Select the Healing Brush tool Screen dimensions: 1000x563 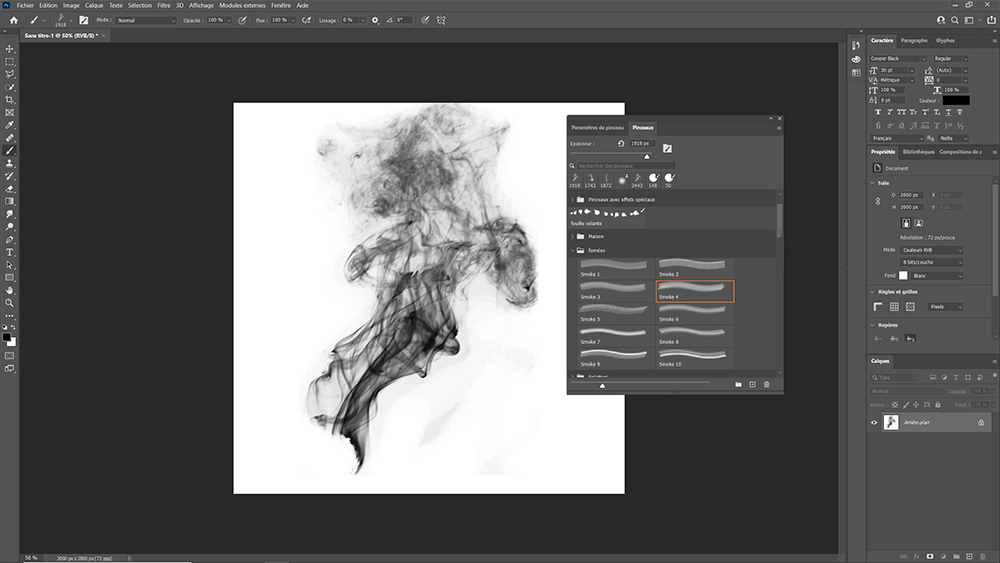[x=10, y=138]
